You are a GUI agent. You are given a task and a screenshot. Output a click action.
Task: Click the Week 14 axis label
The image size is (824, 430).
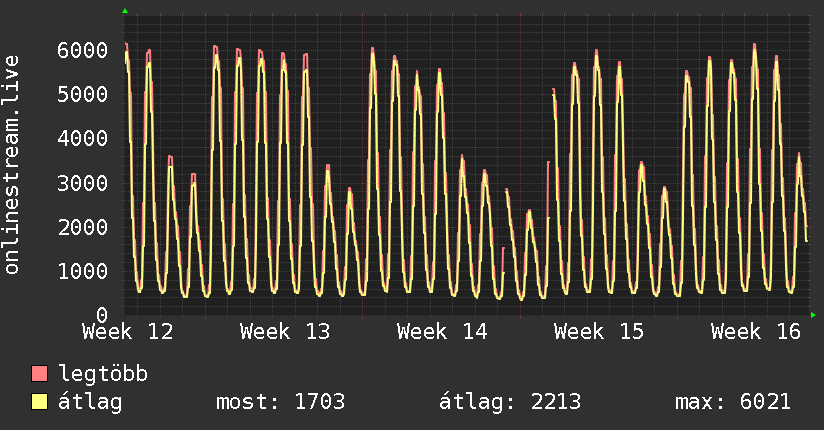tap(442, 332)
